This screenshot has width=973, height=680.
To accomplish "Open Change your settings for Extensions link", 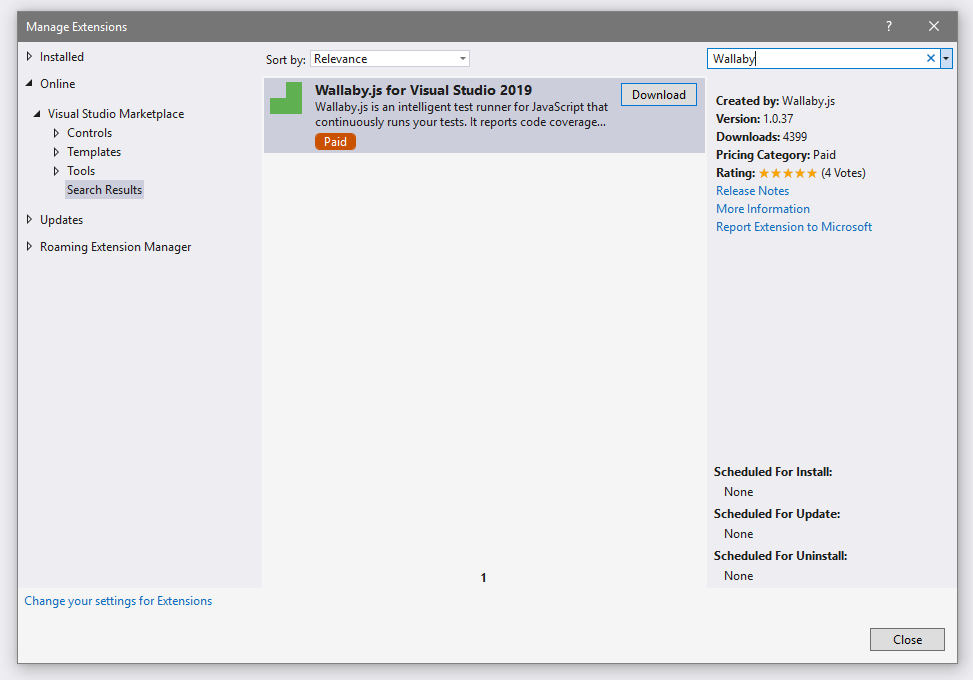I will click(118, 601).
